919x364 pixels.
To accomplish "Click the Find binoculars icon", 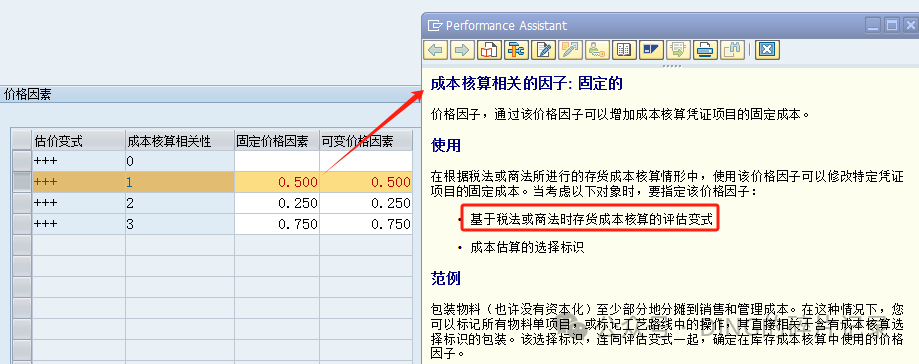I will point(732,50).
